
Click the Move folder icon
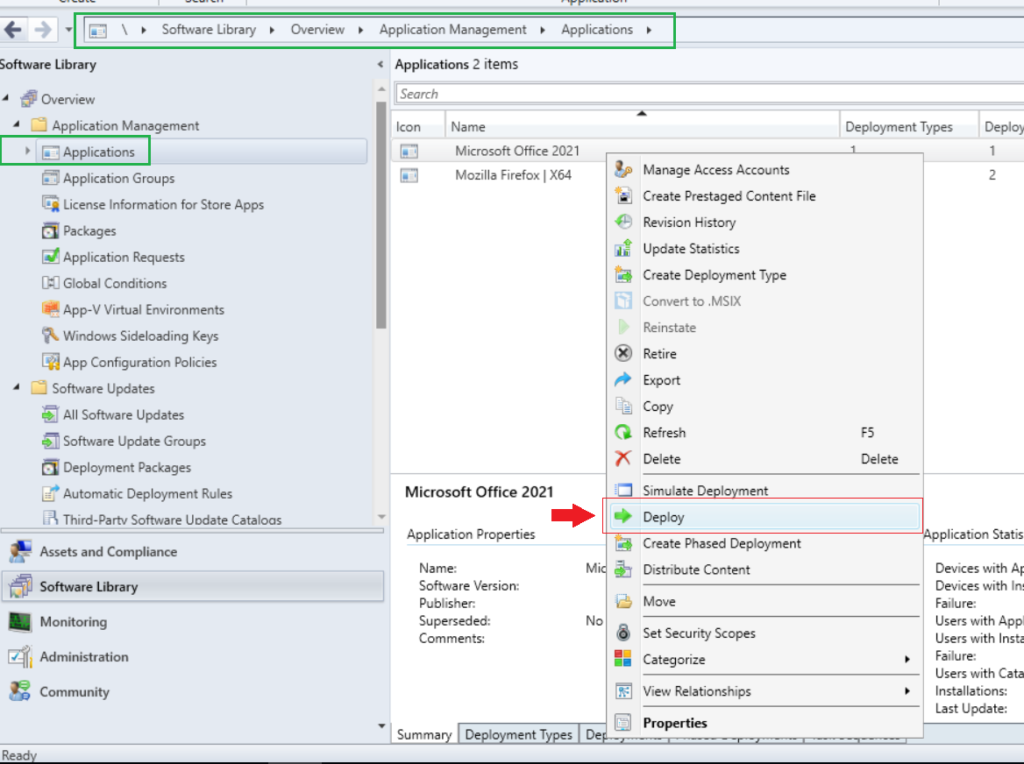pyautogui.click(x=623, y=601)
